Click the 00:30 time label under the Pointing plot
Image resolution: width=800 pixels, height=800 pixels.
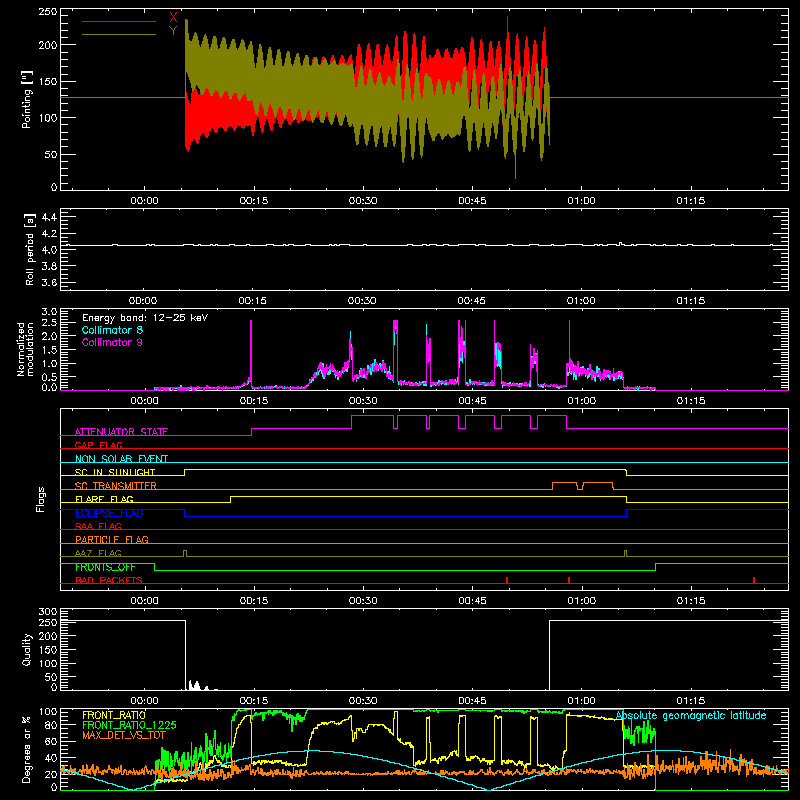point(363,201)
